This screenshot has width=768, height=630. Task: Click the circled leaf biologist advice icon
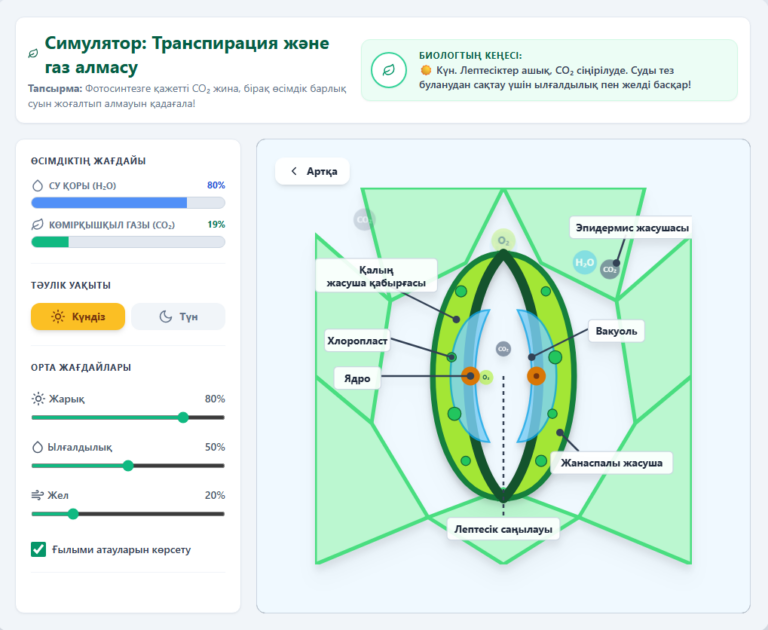pyautogui.click(x=389, y=70)
